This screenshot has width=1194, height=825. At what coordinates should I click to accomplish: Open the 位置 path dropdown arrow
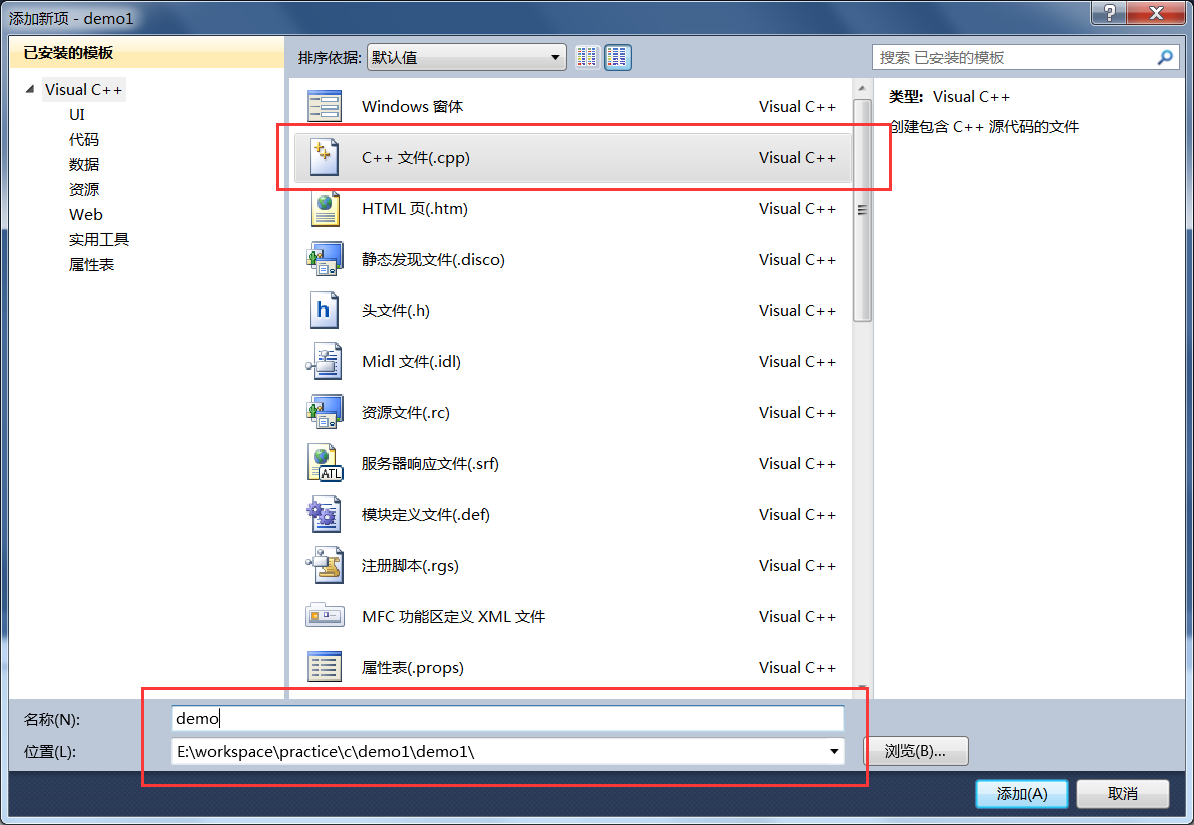[834, 751]
